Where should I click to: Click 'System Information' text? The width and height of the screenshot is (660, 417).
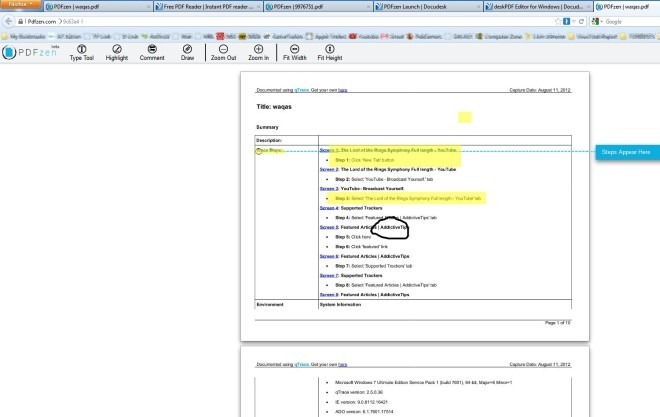click(x=340, y=305)
